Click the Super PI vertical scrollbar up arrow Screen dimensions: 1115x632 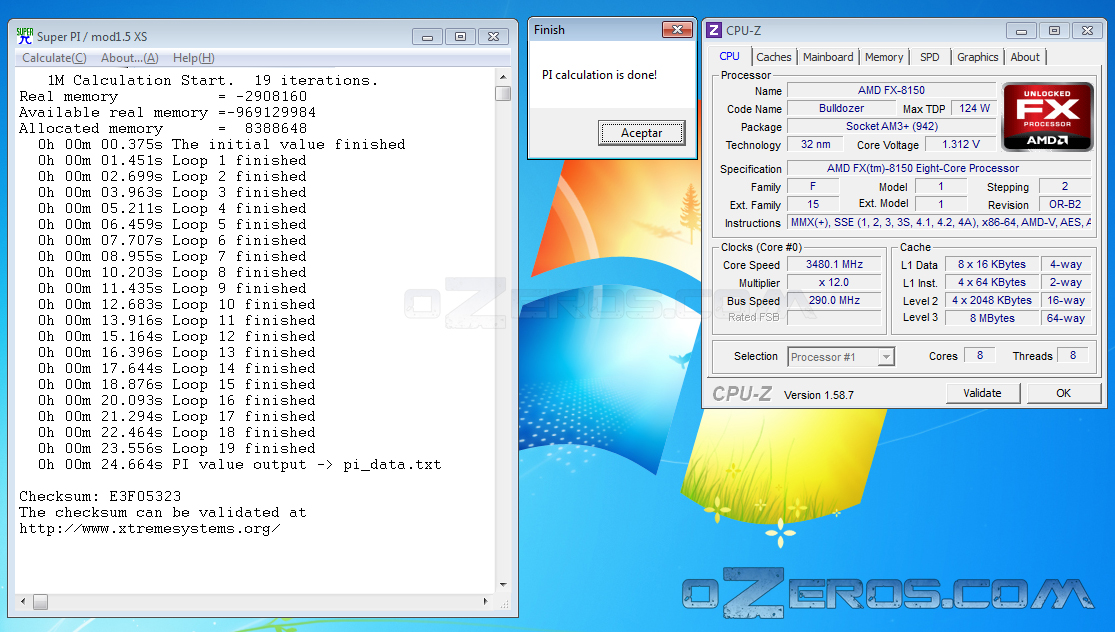click(503, 77)
